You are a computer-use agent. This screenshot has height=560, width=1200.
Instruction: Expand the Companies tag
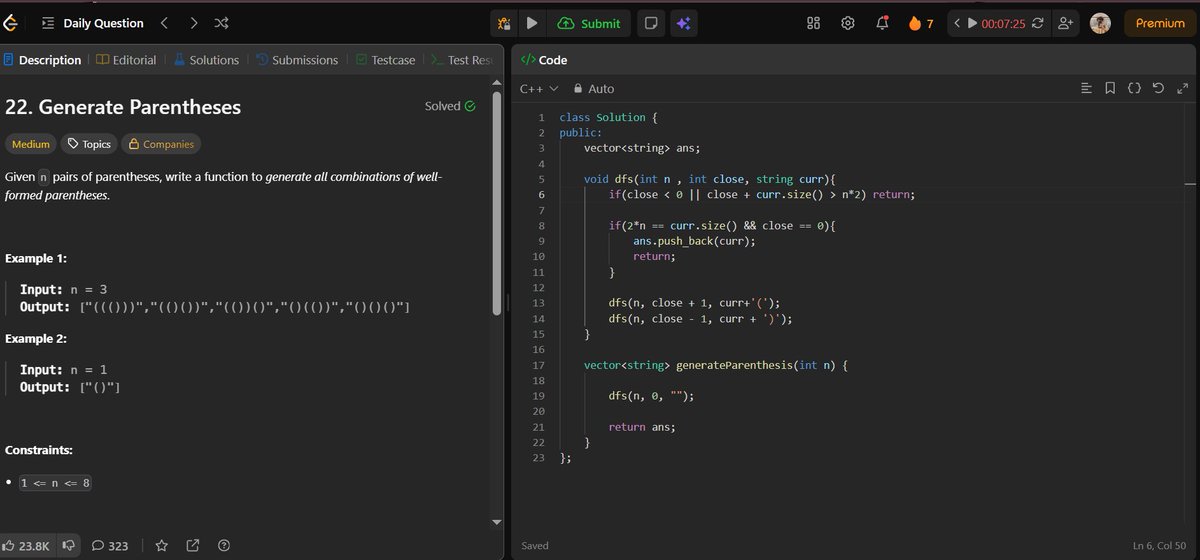[x=160, y=144]
